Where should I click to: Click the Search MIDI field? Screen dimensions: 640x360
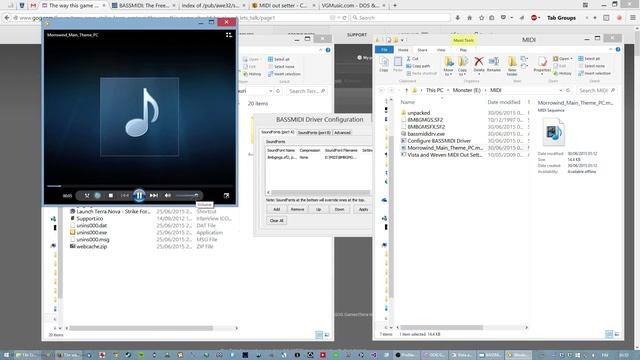point(596,90)
